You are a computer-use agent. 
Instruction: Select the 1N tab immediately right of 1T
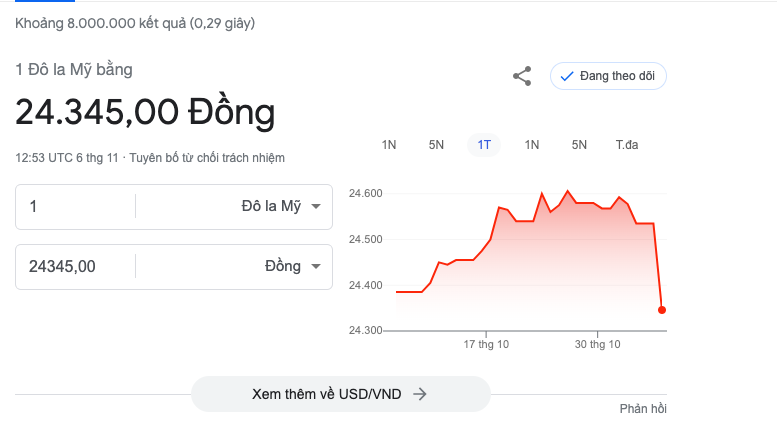[532, 145]
